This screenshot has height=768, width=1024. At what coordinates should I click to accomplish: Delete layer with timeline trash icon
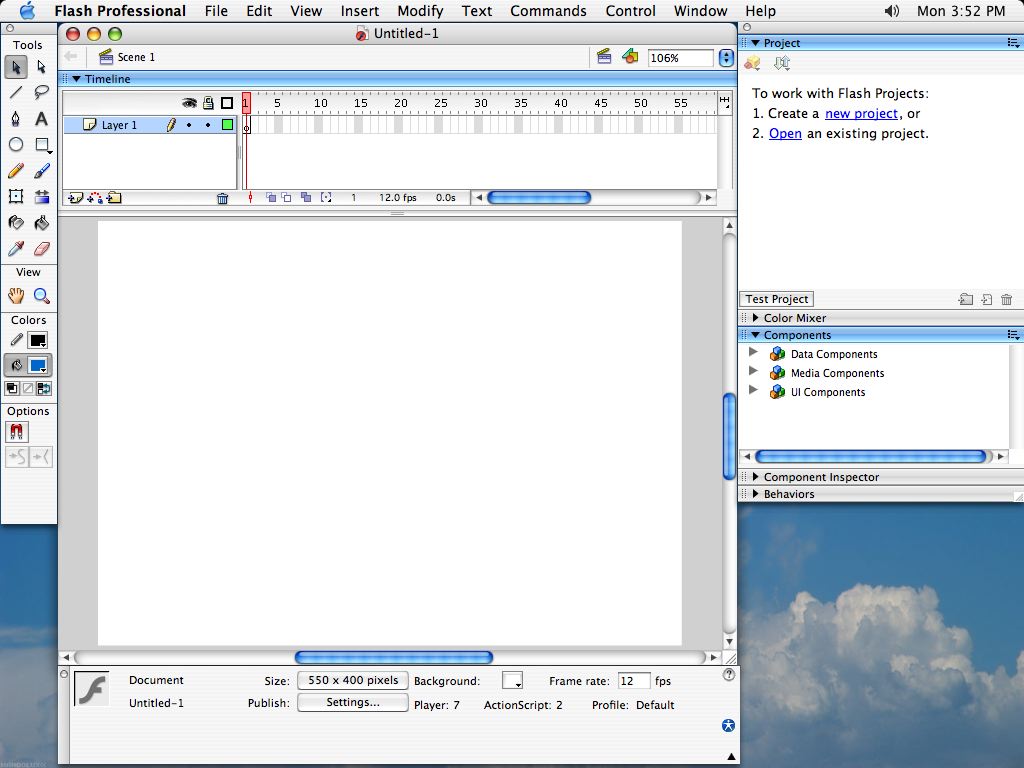tap(223, 198)
